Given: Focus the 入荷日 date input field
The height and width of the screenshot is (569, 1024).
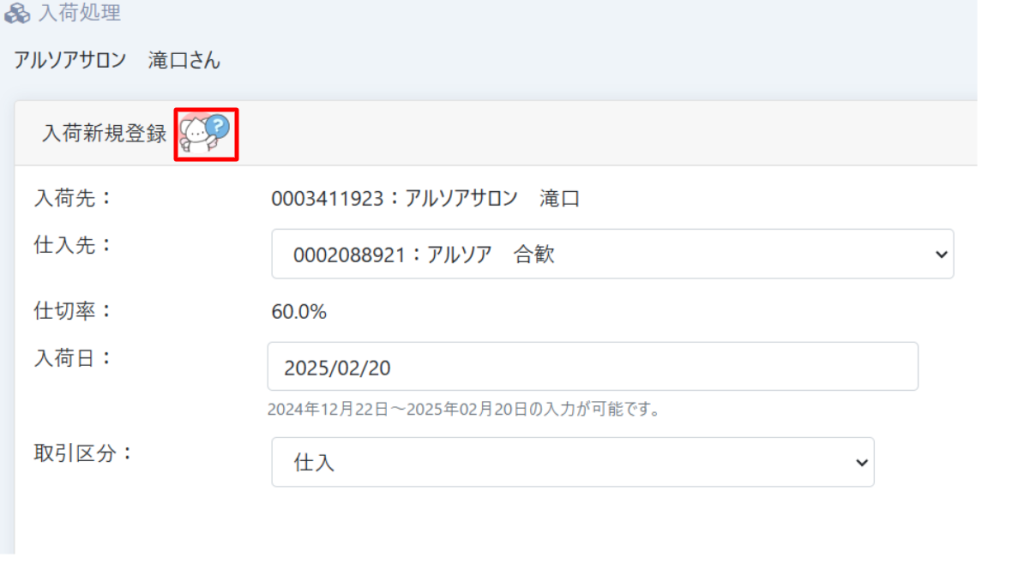Looking at the screenshot, I should pos(592,367).
